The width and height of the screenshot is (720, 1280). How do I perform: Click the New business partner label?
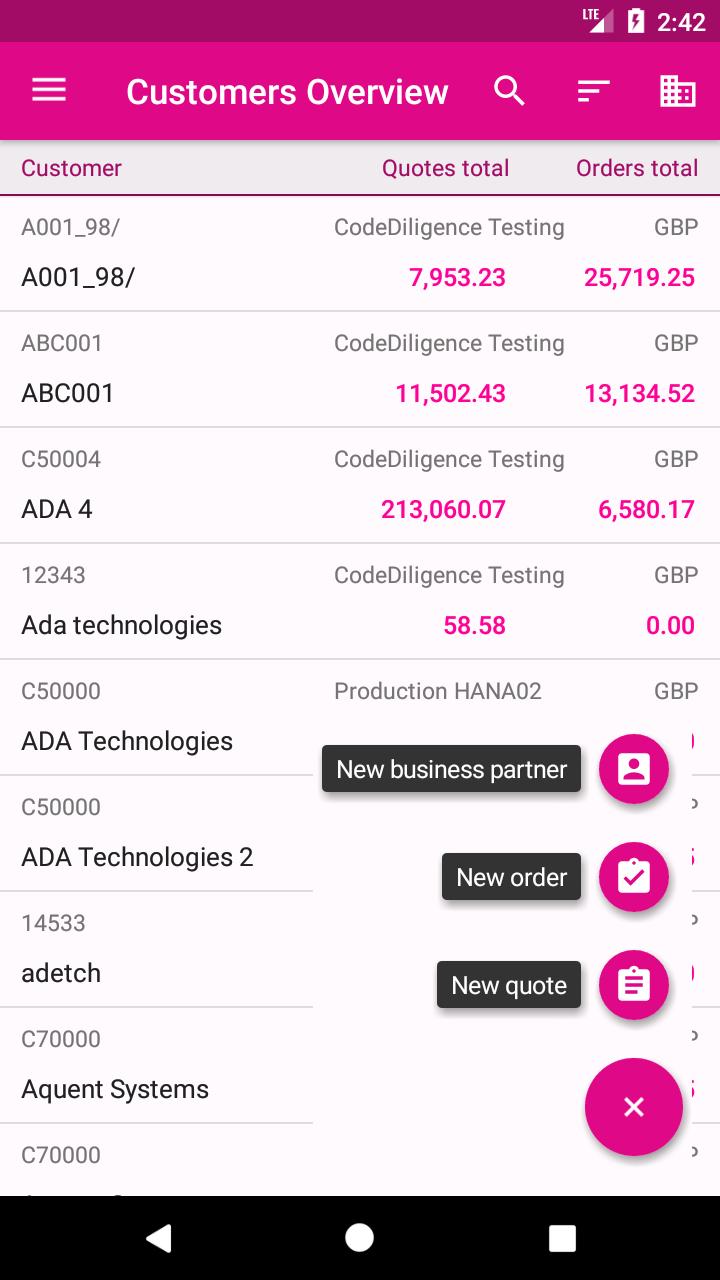click(451, 769)
